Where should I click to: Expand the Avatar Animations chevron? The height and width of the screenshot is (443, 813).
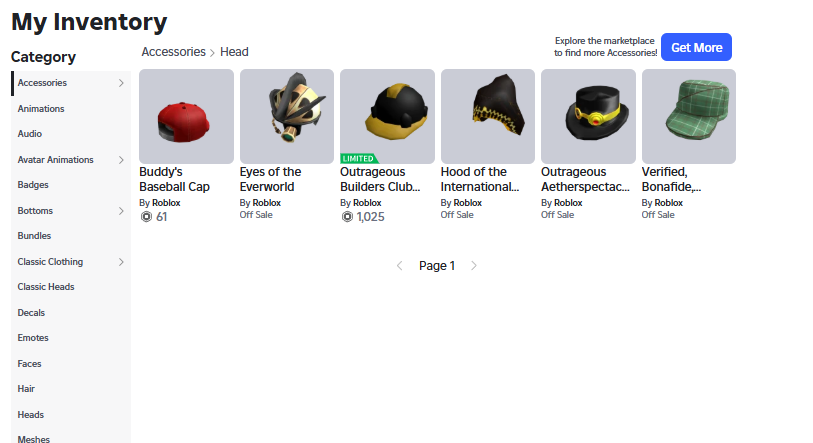[x=121, y=160]
